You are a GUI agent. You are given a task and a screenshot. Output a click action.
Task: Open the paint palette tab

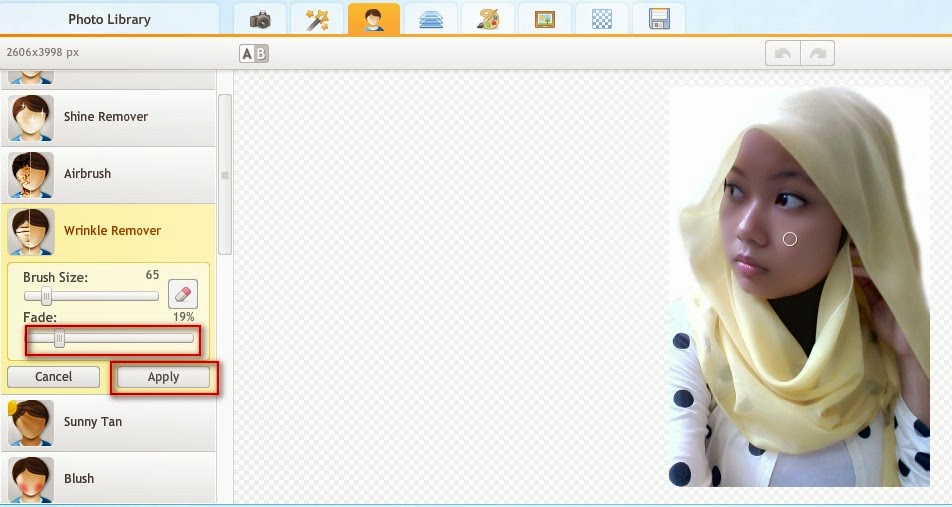pos(488,19)
